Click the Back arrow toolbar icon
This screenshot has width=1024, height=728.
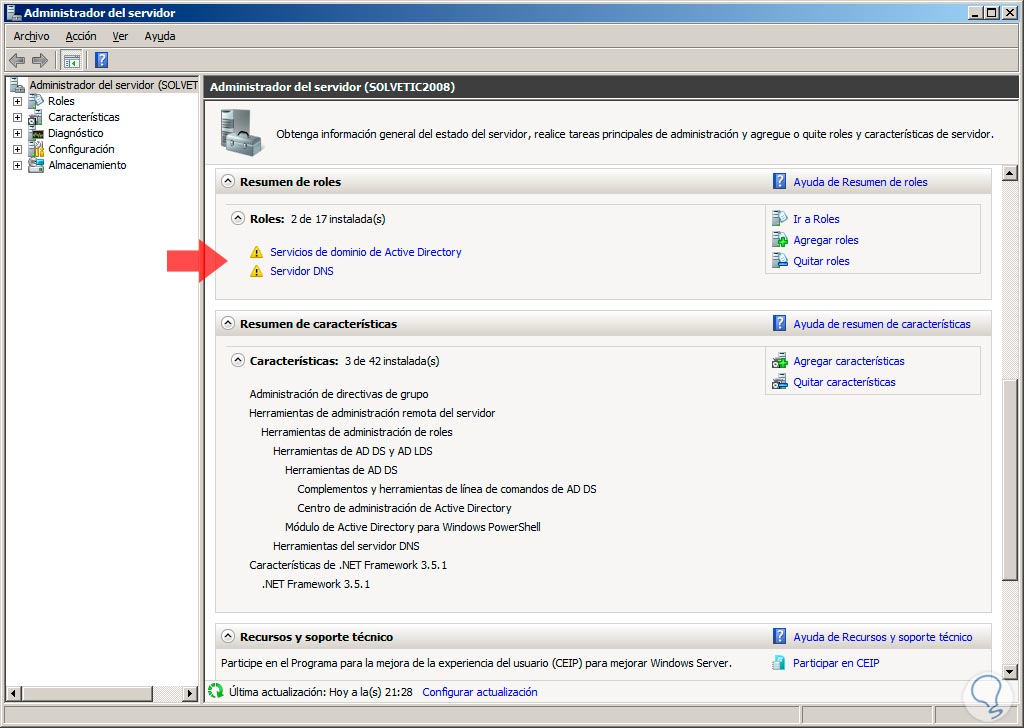(17, 61)
